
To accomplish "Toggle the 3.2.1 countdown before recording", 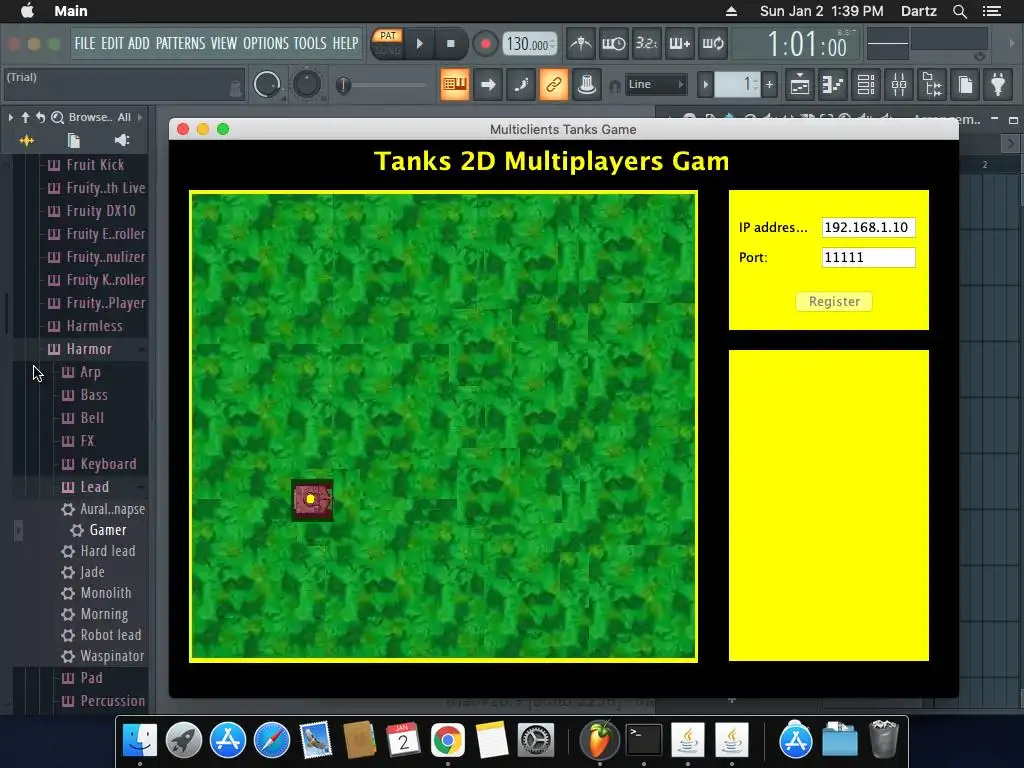I will click(646, 44).
